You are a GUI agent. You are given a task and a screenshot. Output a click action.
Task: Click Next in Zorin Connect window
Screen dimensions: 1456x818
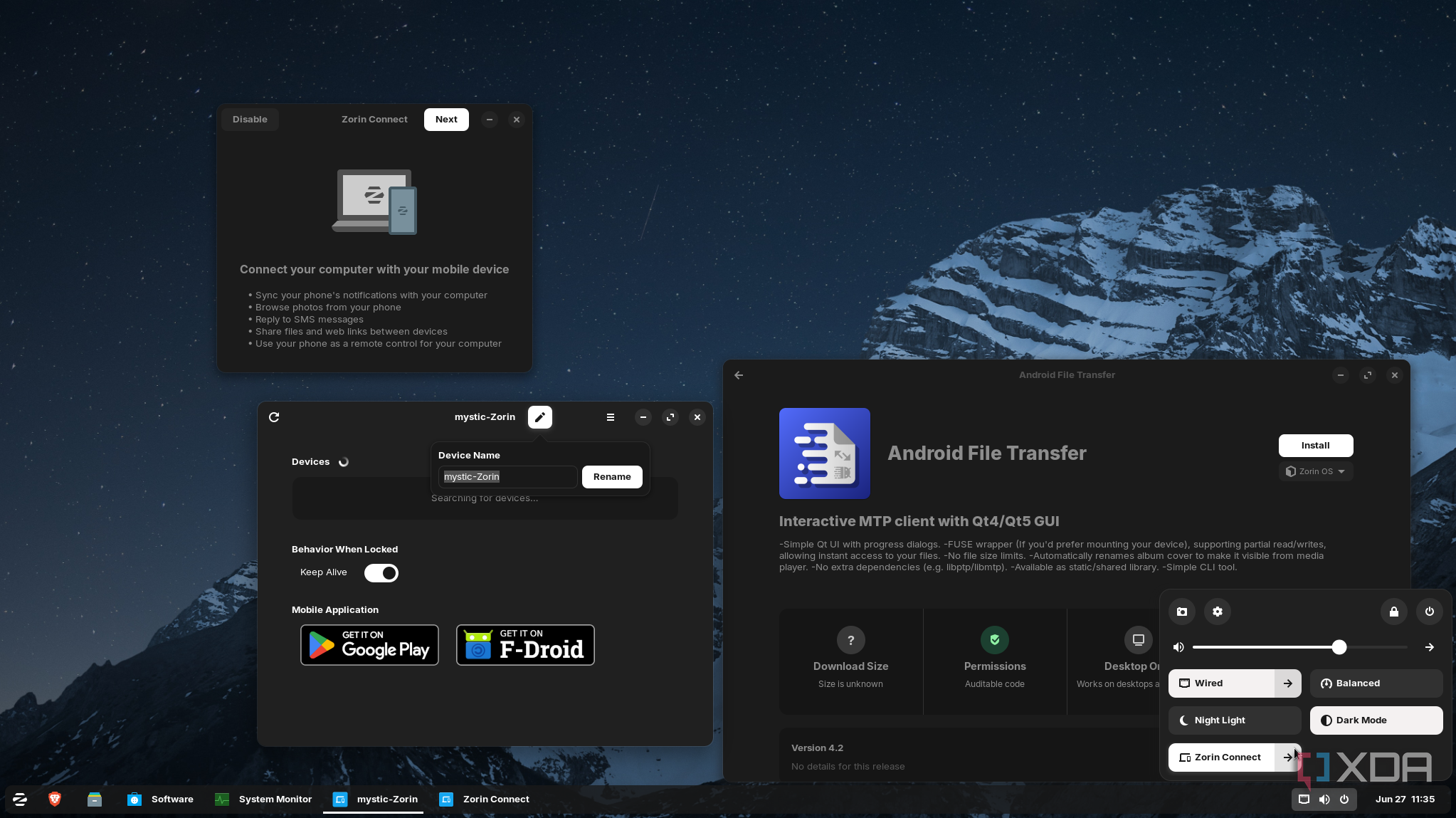click(x=446, y=120)
